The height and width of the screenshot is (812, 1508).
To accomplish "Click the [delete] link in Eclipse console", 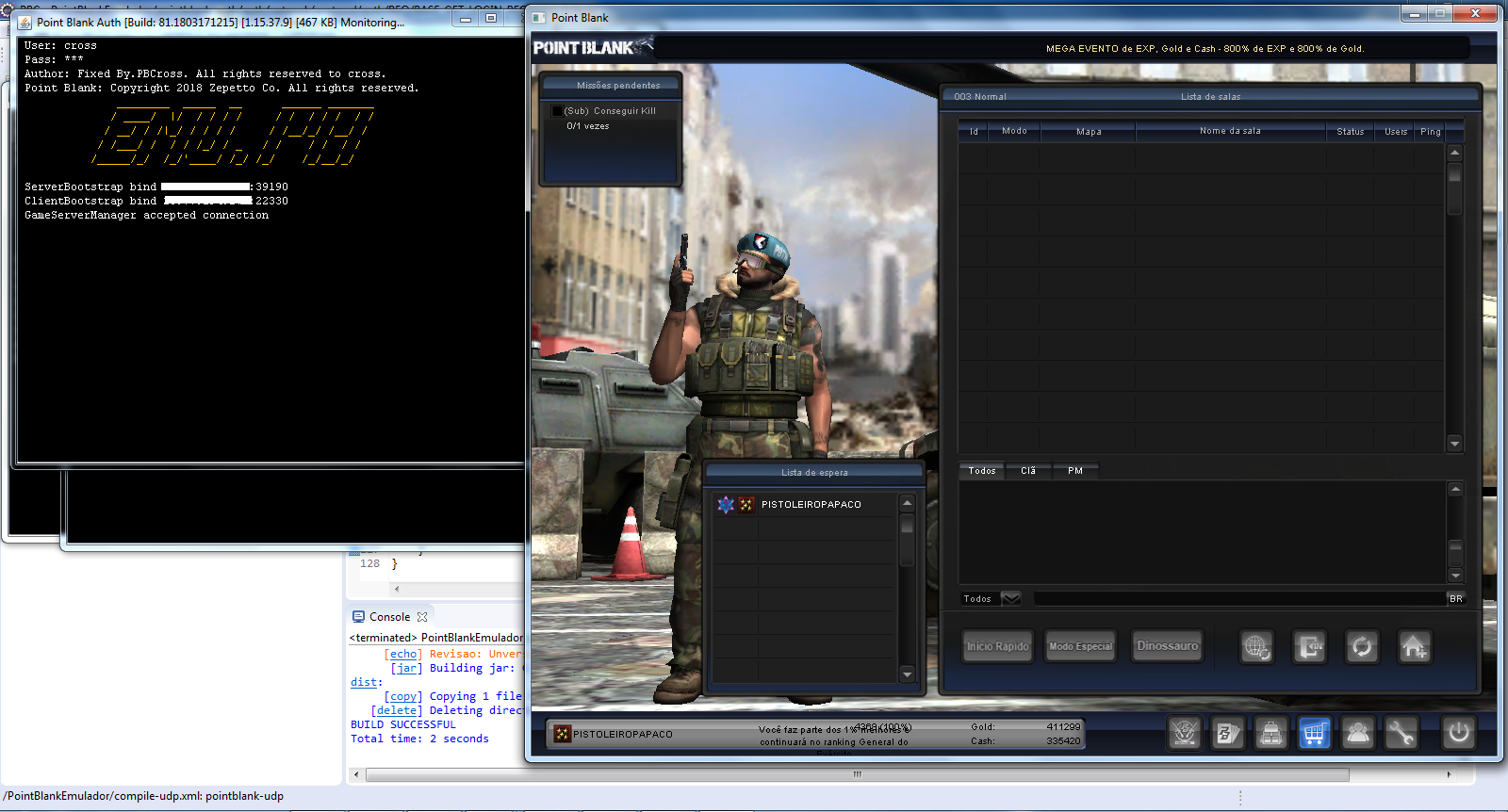I will pyautogui.click(x=397, y=710).
